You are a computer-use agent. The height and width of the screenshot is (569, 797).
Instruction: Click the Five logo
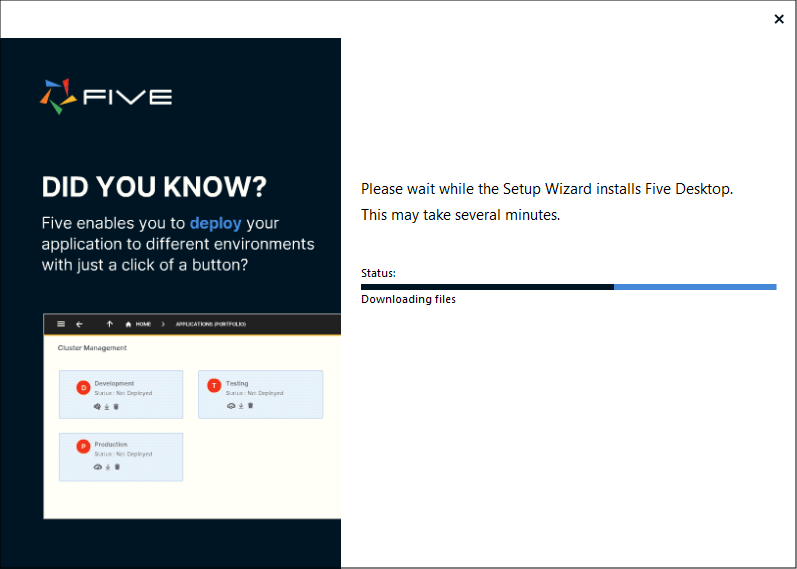(106, 96)
